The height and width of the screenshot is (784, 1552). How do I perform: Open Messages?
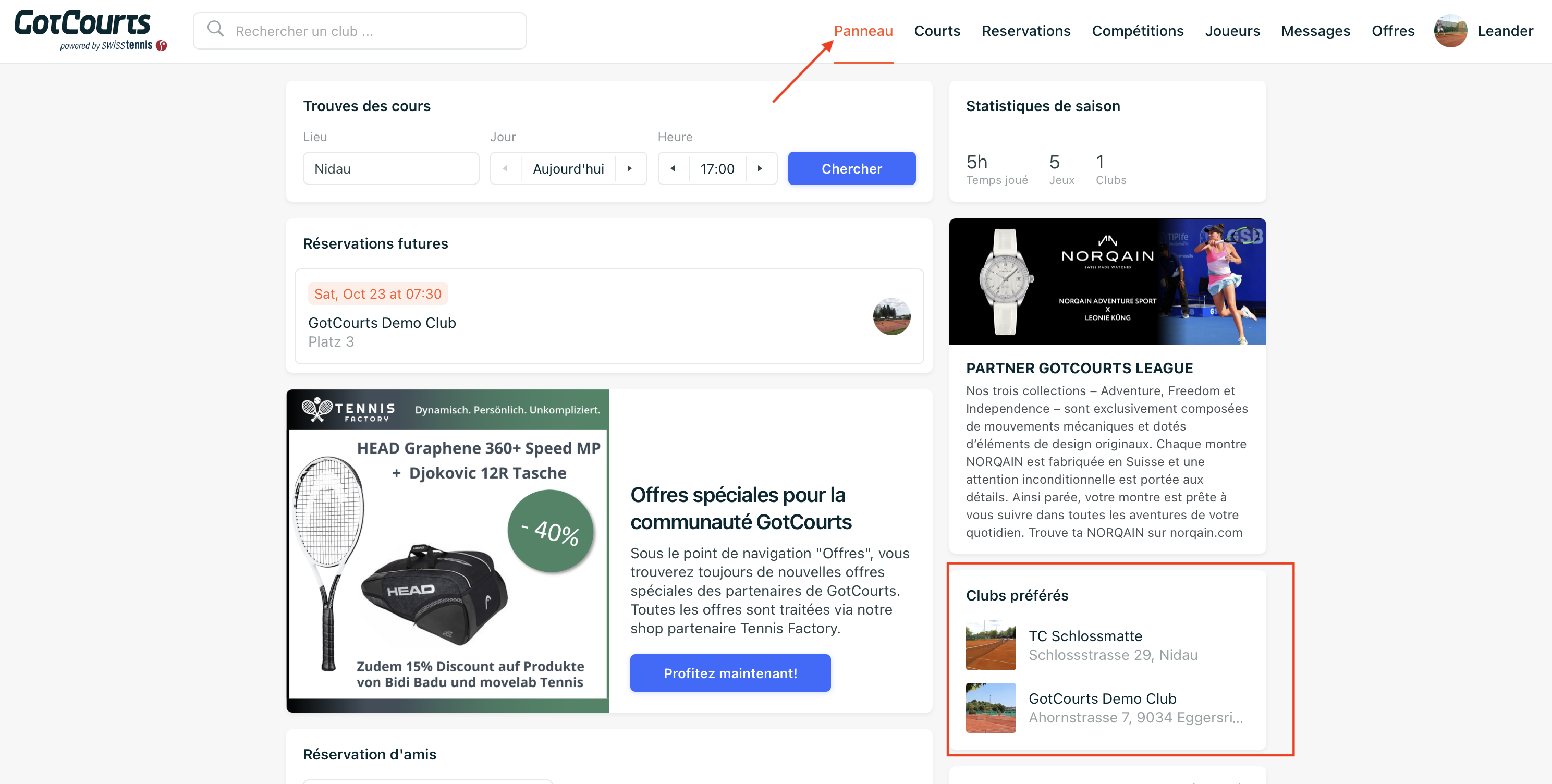pos(1315,31)
